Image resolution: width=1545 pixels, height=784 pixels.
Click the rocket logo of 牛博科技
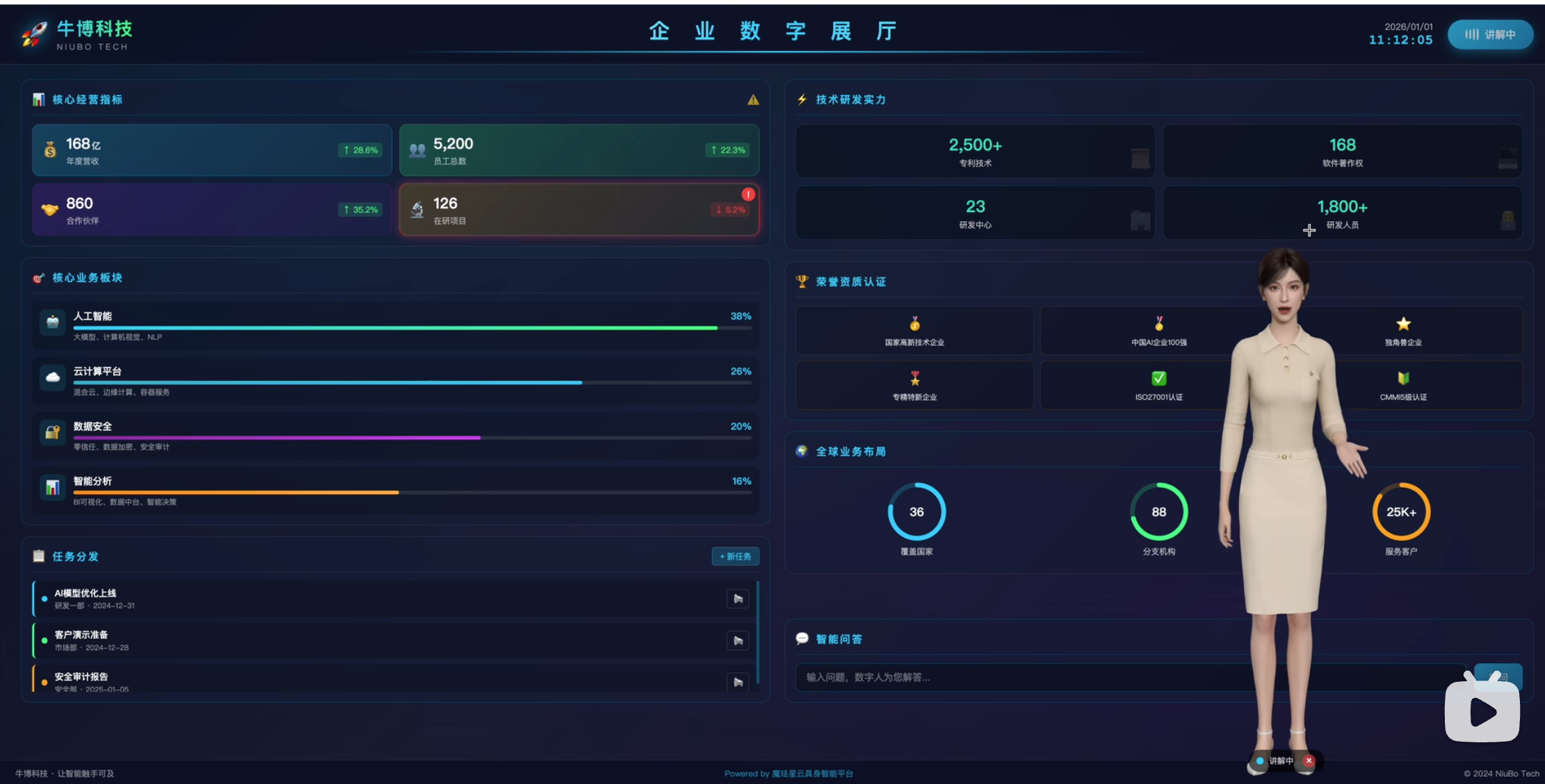pos(34,33)
